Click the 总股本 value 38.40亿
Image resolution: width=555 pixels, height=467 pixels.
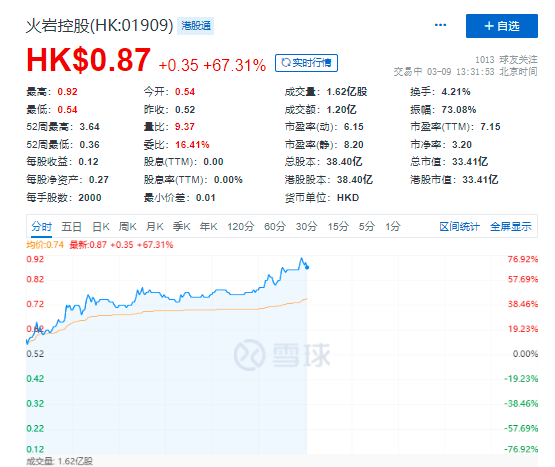344,162
